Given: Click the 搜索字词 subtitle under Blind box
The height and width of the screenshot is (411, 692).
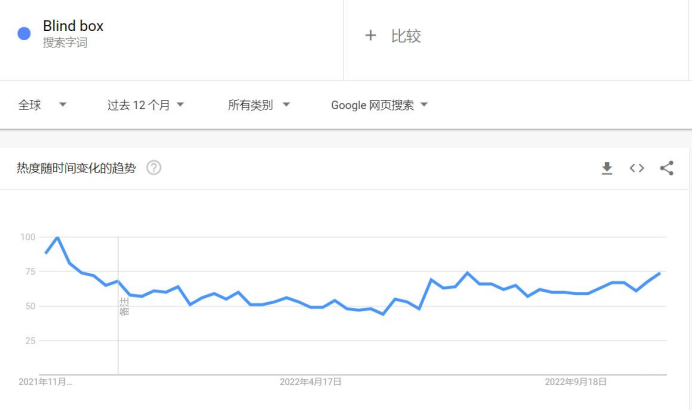Looking at the screenshot, I should (x=65, y=43).
